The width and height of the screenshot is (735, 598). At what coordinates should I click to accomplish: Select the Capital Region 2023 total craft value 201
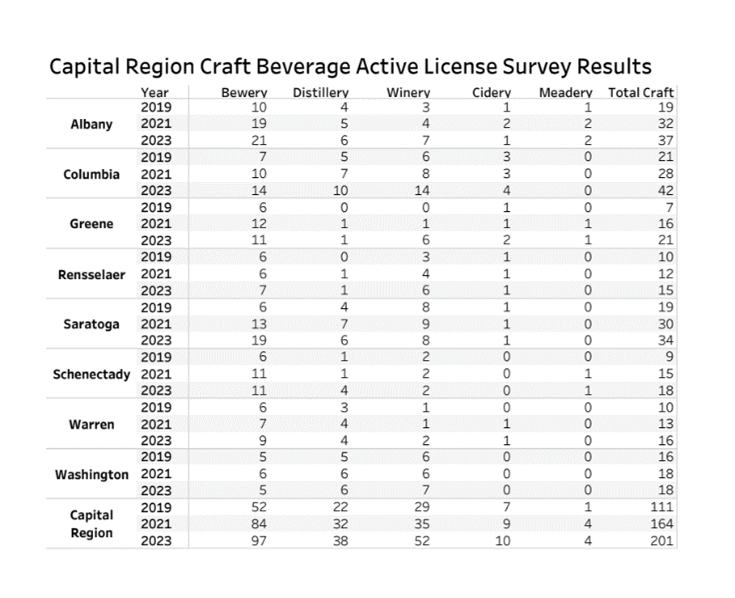coord(660,541)
